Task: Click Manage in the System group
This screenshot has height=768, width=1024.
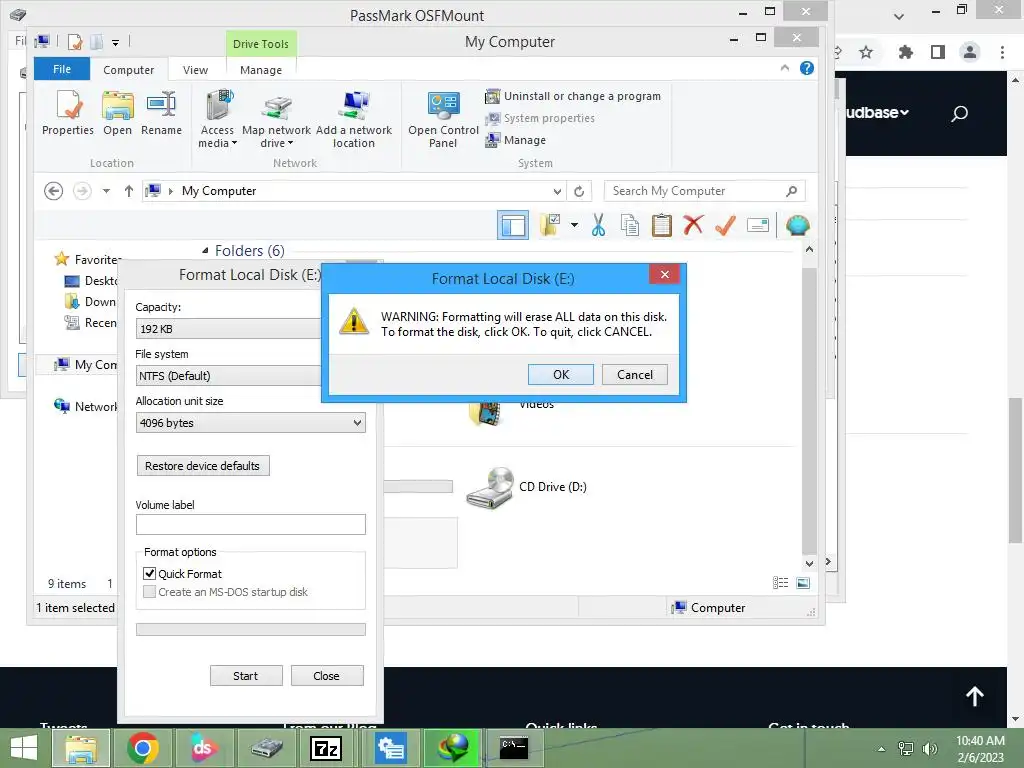Action: pos(515,140)
